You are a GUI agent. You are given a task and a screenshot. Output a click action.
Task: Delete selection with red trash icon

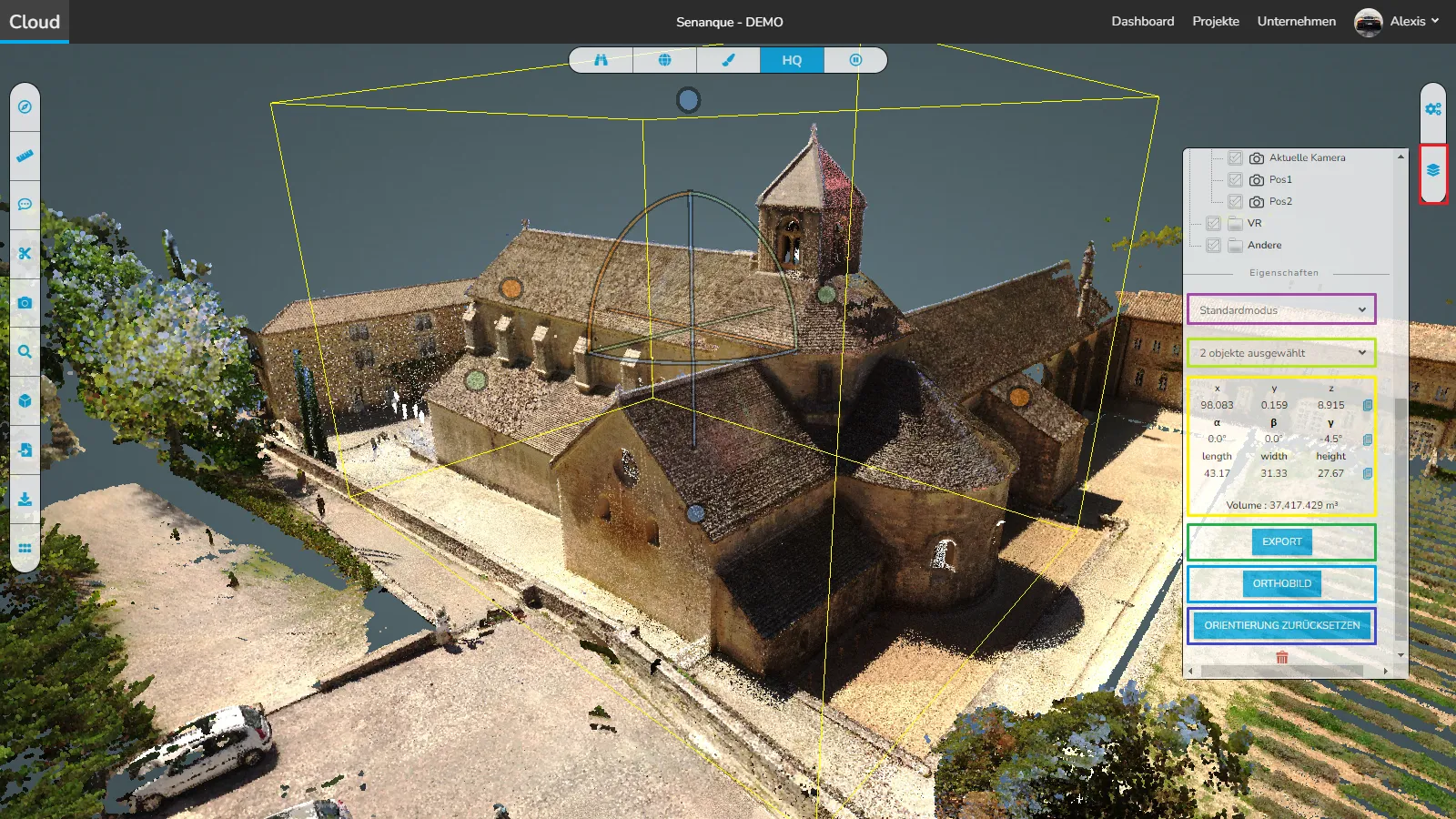(1281, 657)
